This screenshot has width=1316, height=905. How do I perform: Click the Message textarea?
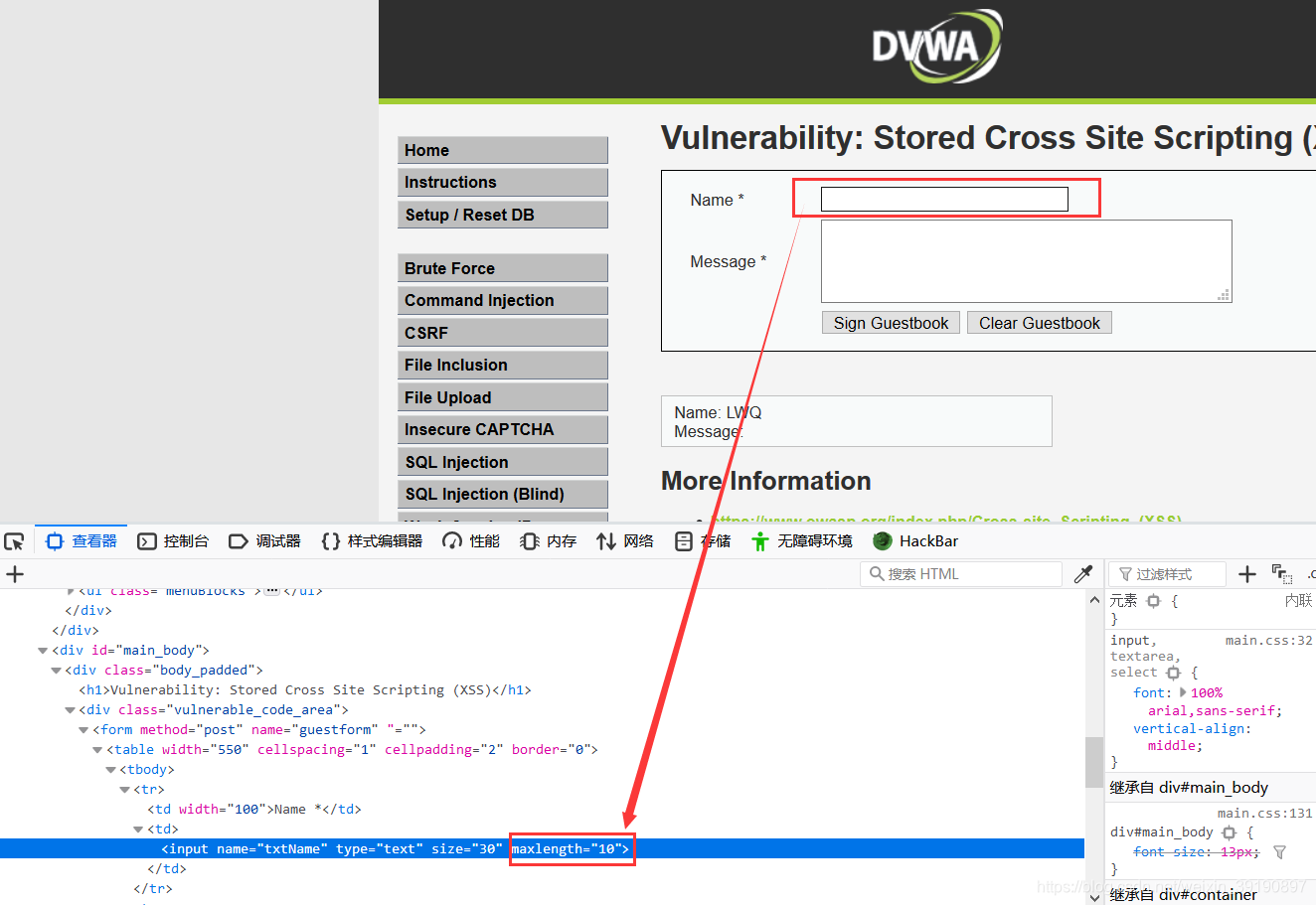[1026, 261]
